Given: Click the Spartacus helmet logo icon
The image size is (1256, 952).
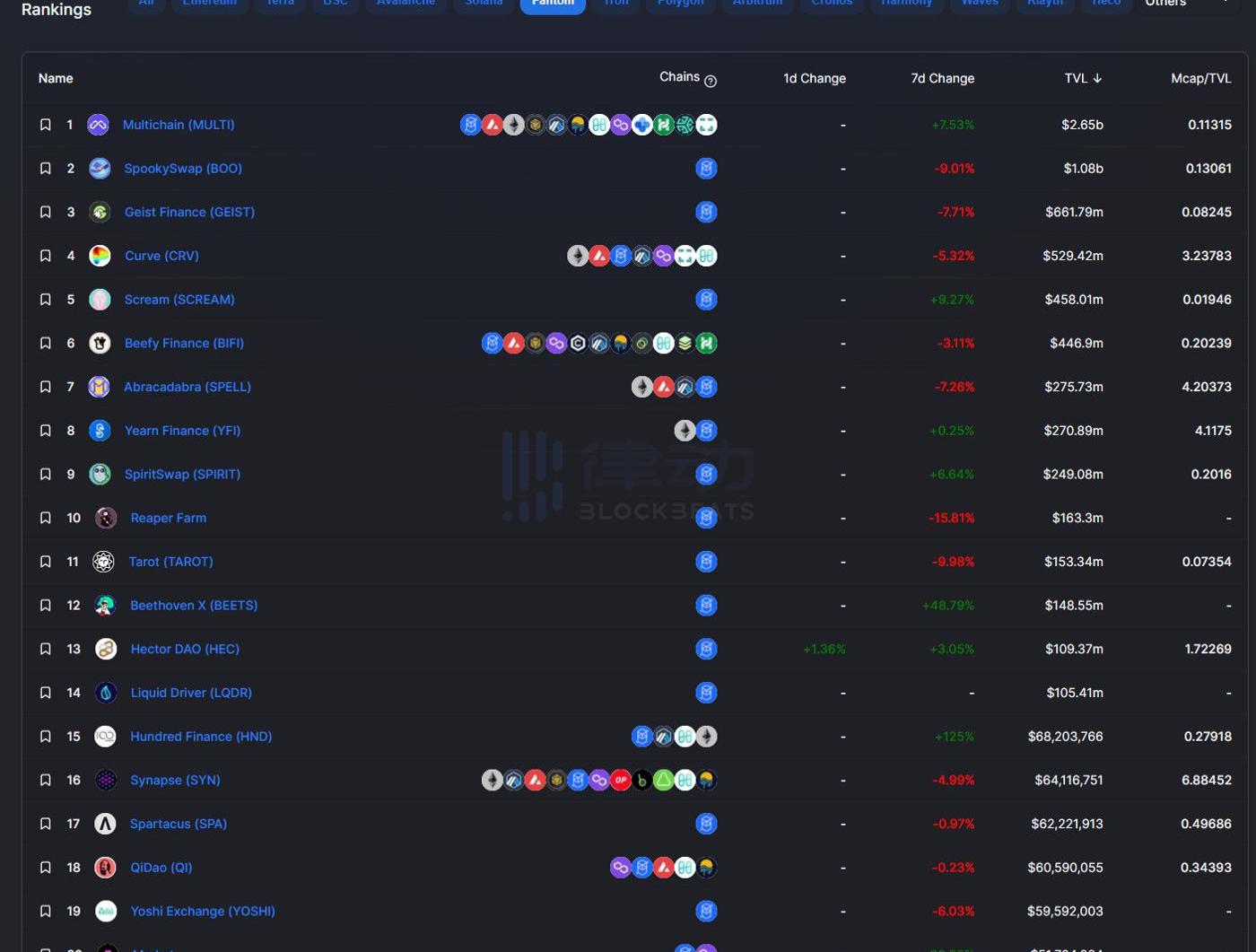Looking at the screenshot, I should coord(105,824).
